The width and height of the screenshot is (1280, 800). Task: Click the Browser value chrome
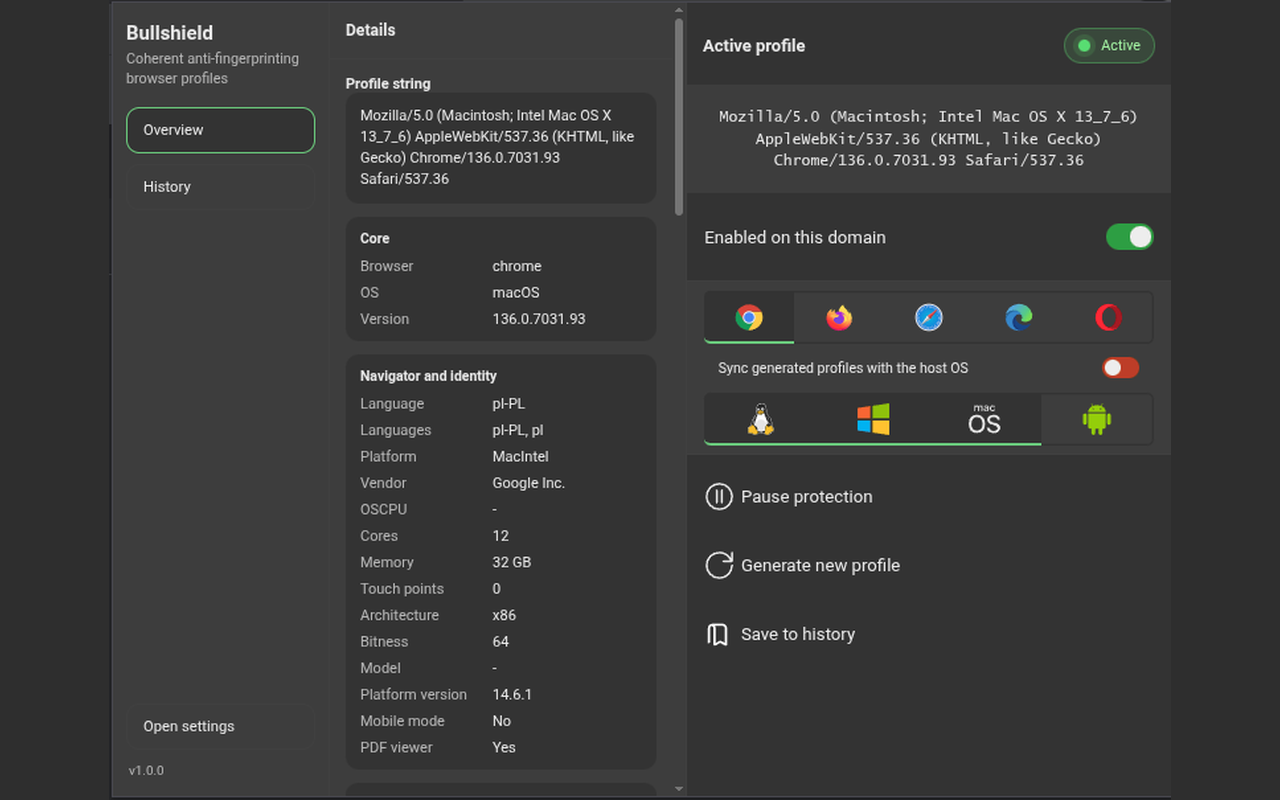point(517,266)
